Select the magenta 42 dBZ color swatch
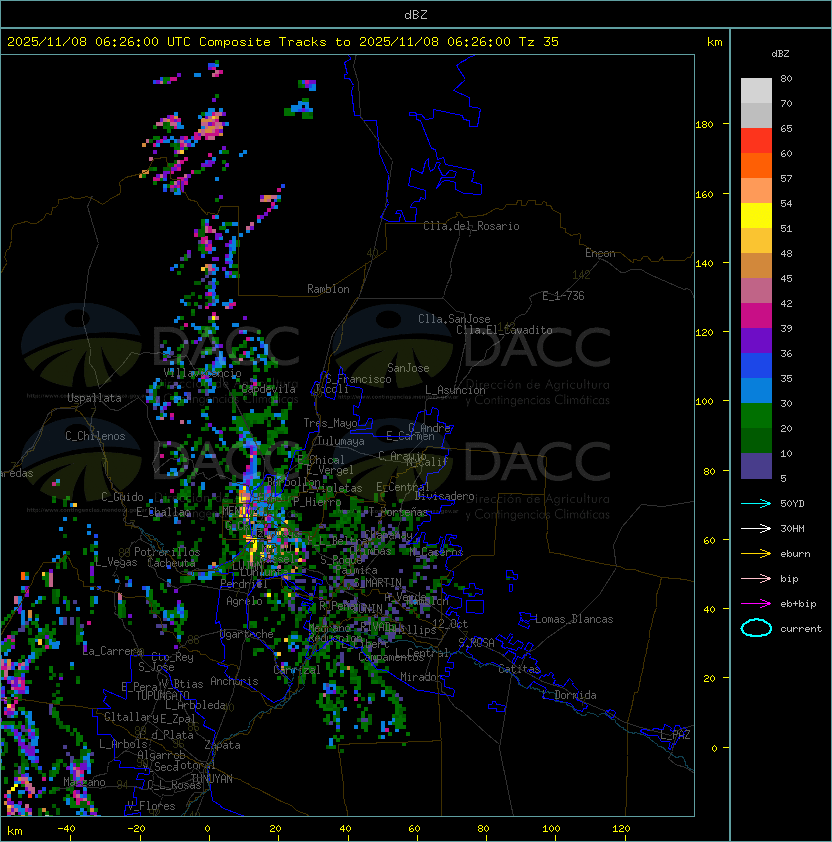 (x=756, y=316)
